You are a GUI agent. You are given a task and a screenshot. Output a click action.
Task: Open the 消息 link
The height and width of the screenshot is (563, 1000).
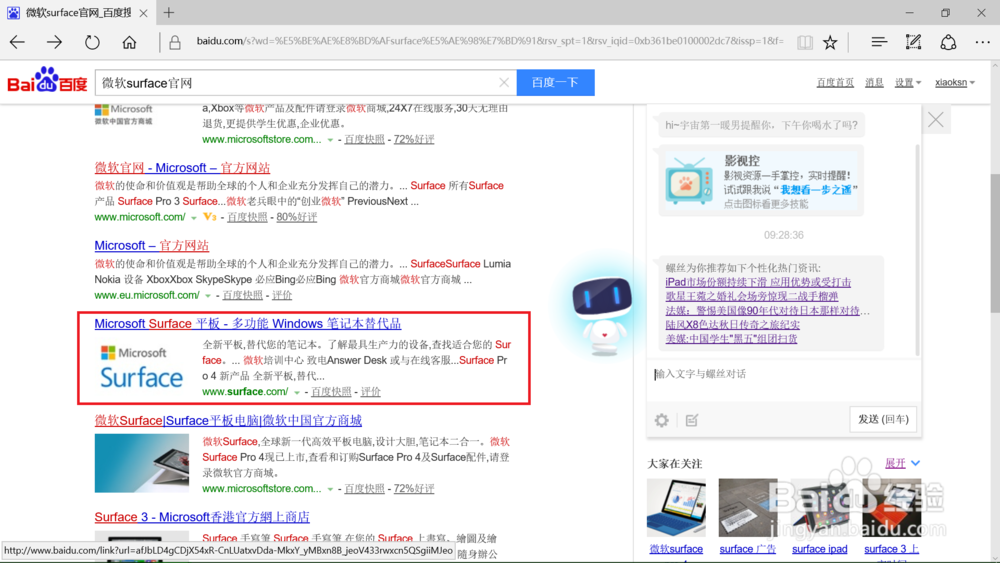click(874, 82)
